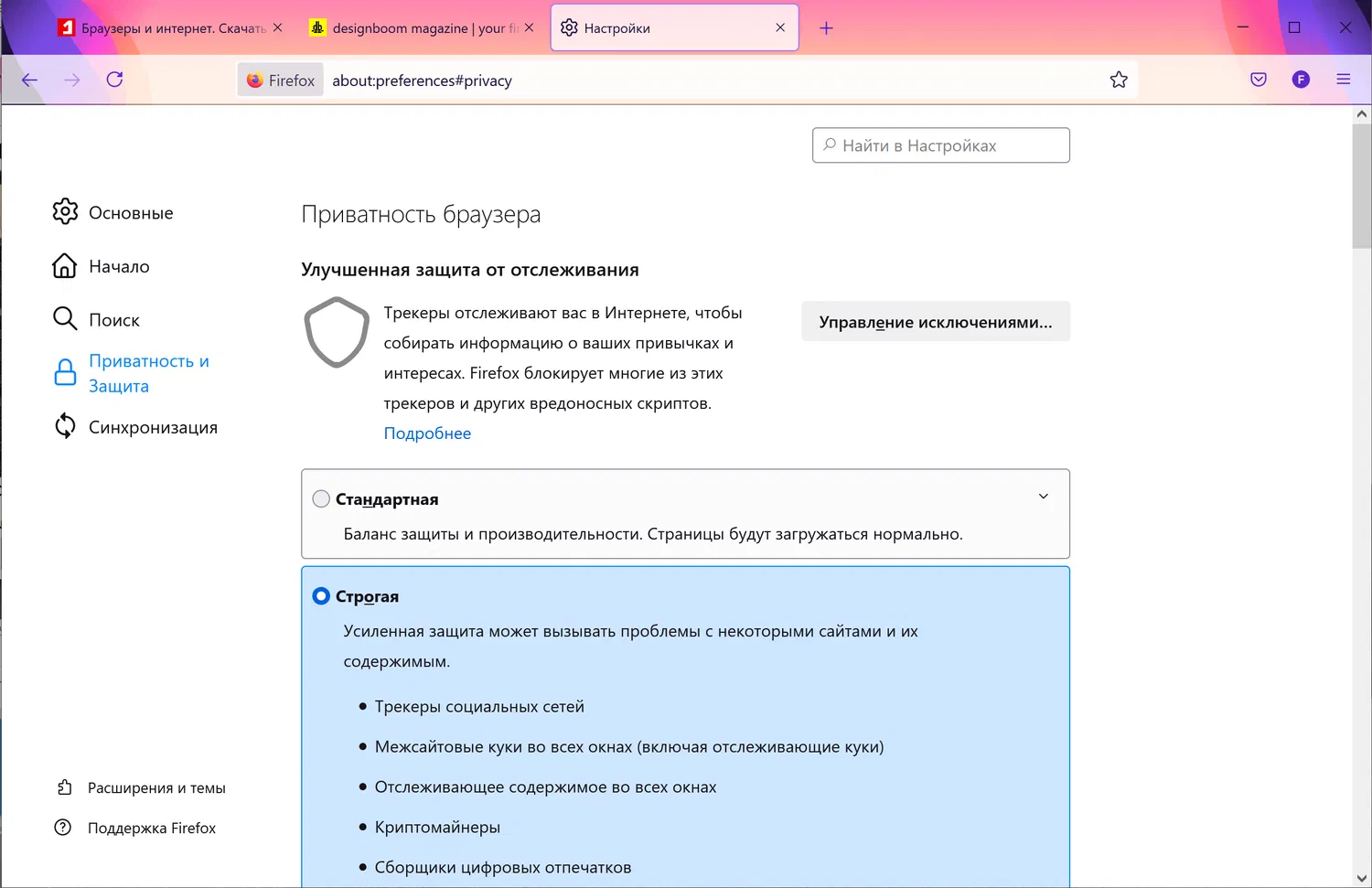Viewport: 1372px width, 888px height.
Task: Open the Pocket save icon
Action: pyautogui.click(x=1259, y=80)
